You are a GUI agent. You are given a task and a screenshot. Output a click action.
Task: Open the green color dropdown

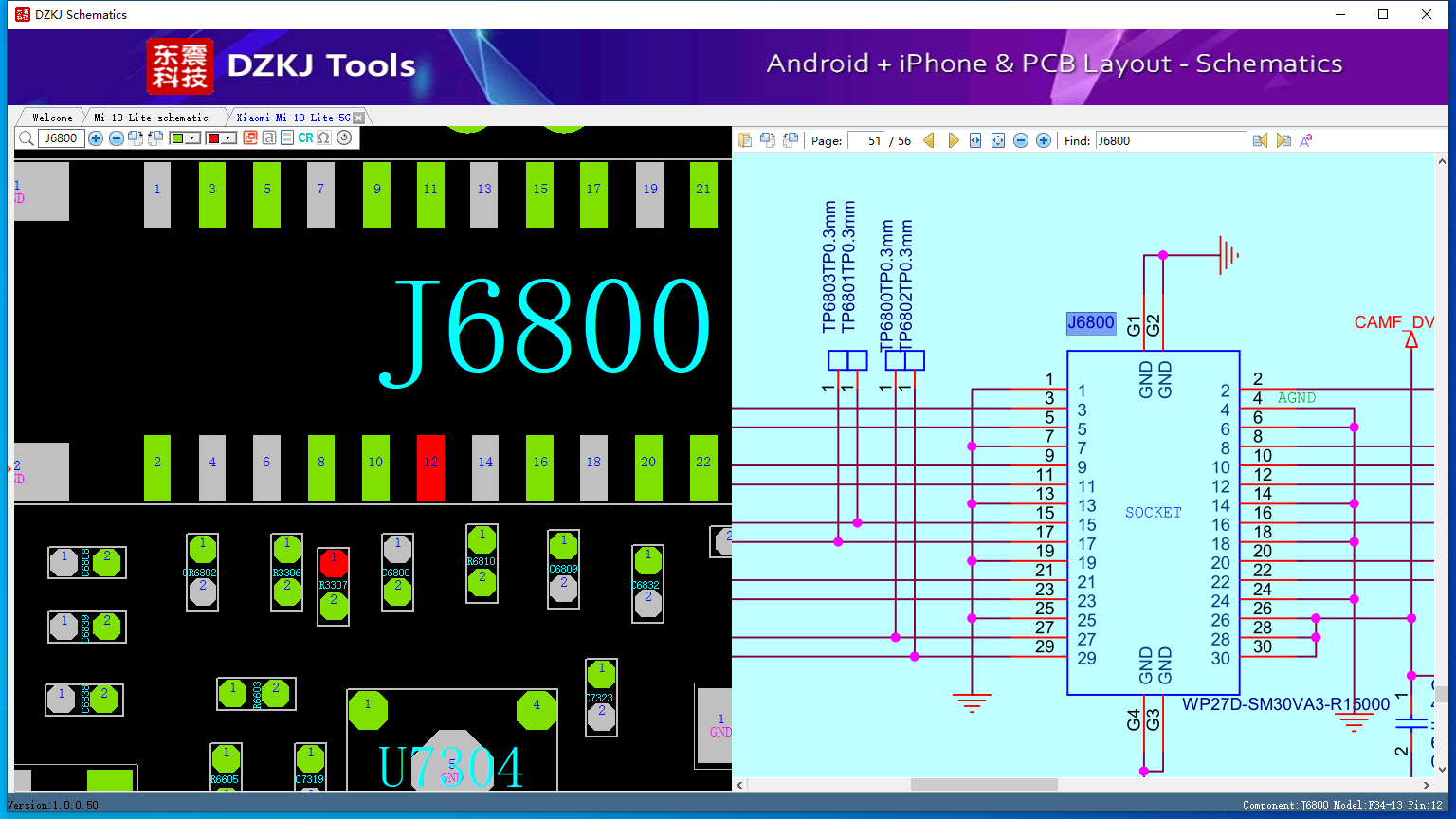click(184, 138)
